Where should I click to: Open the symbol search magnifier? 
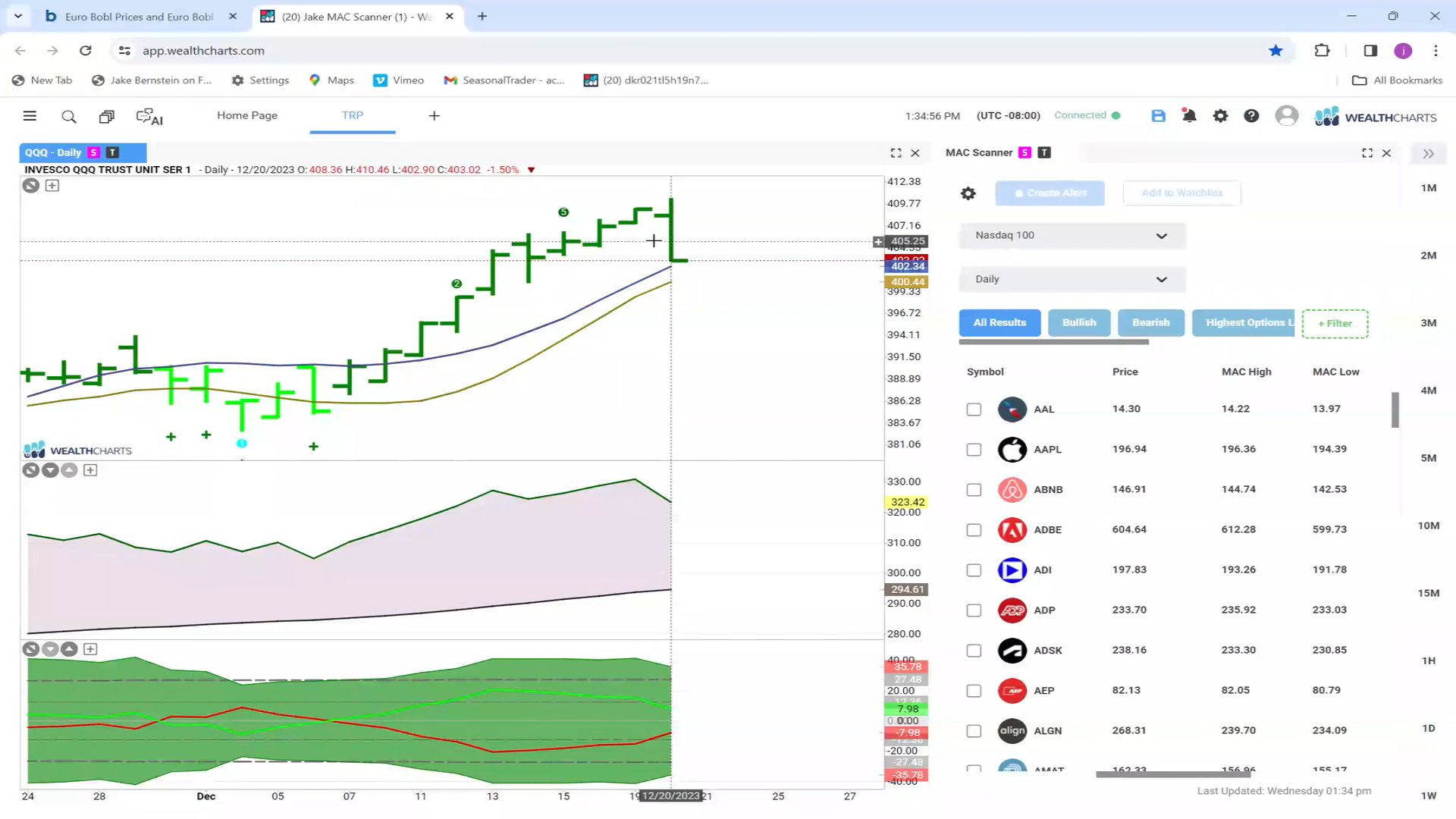click(69, 116)
